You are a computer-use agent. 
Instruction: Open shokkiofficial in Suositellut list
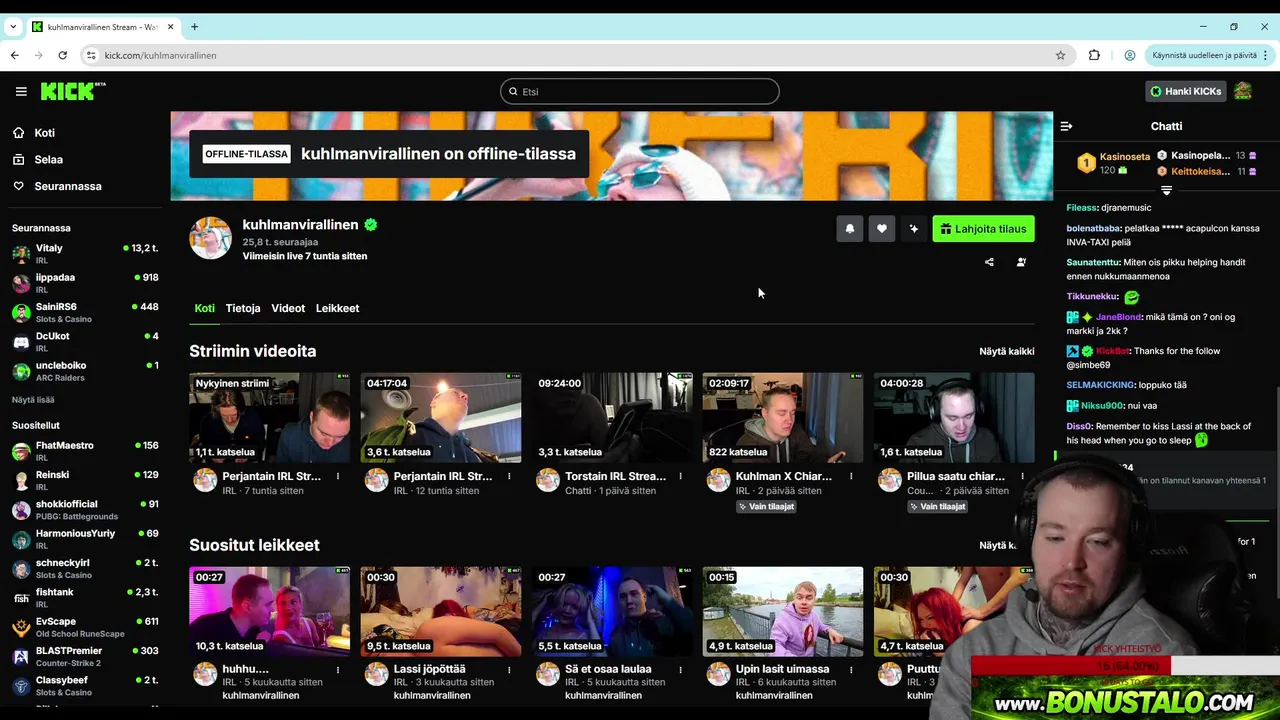coord(85,510)
